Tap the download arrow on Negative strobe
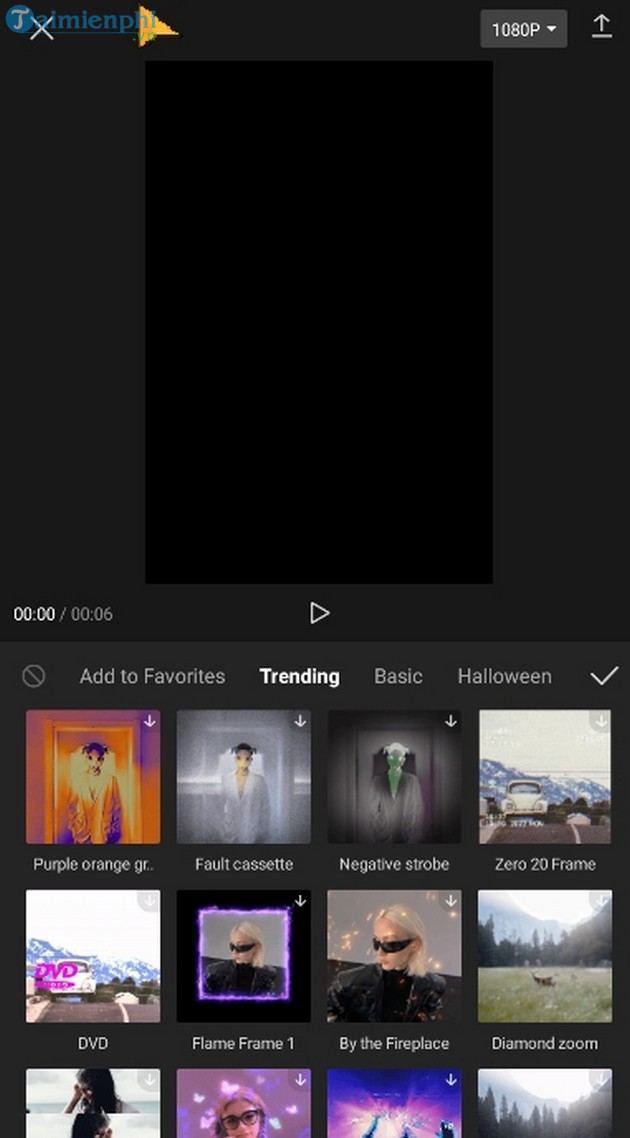 click(x=450, y=721)
